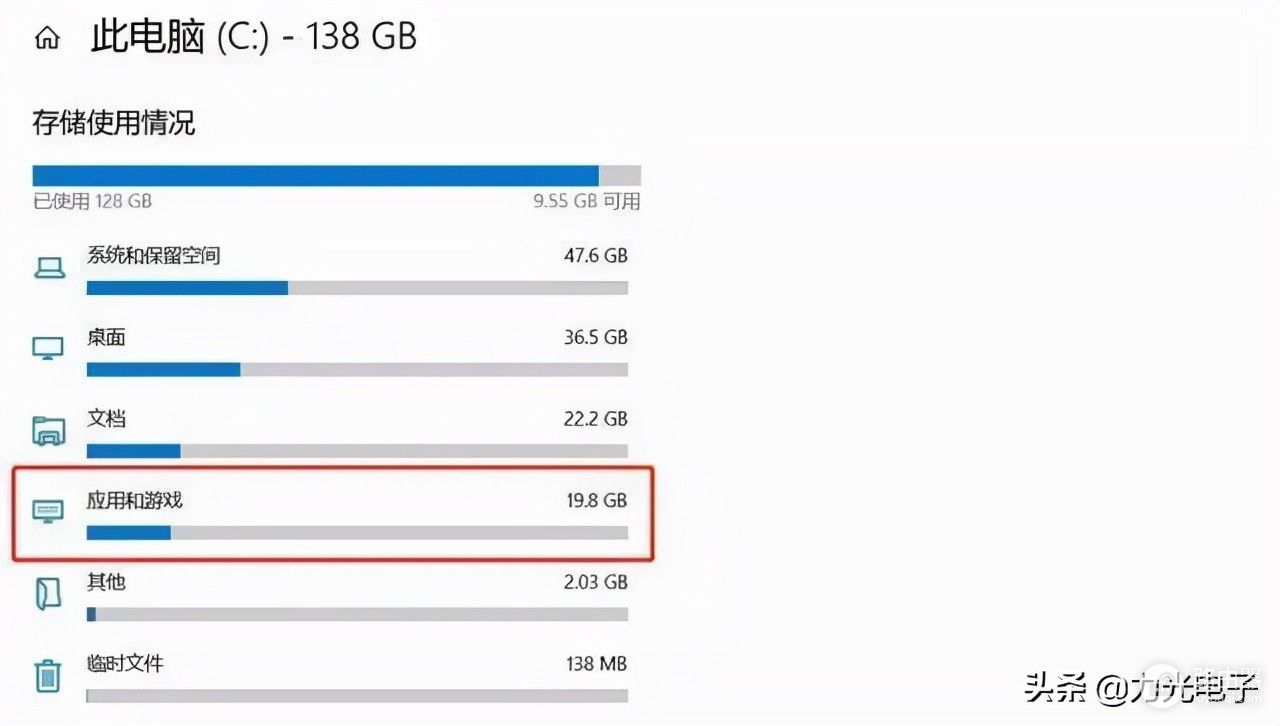
Task: Click the trash can icon for 临时文件
Action: (x=48, y=675)
